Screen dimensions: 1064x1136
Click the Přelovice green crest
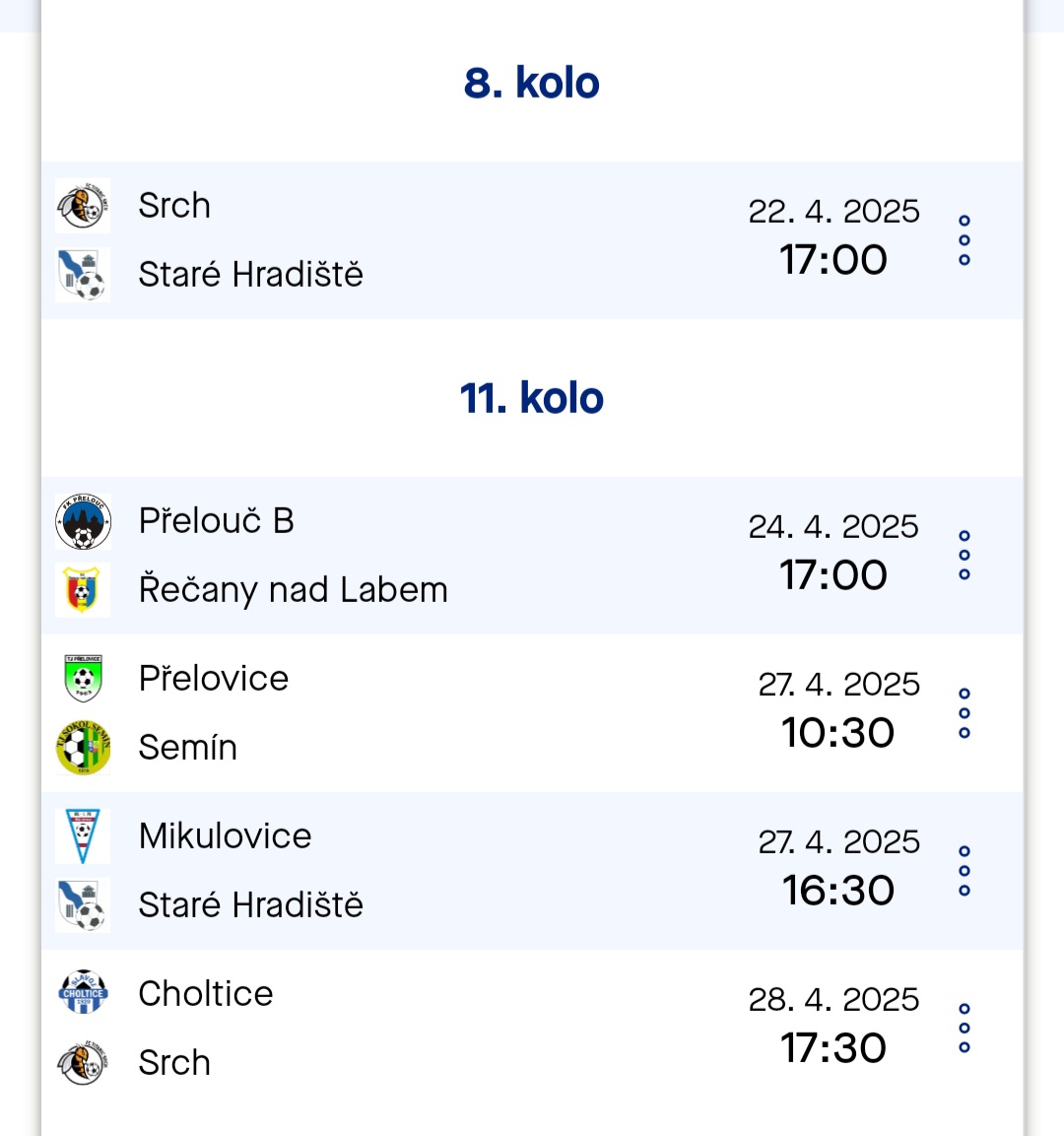point(83,678)
